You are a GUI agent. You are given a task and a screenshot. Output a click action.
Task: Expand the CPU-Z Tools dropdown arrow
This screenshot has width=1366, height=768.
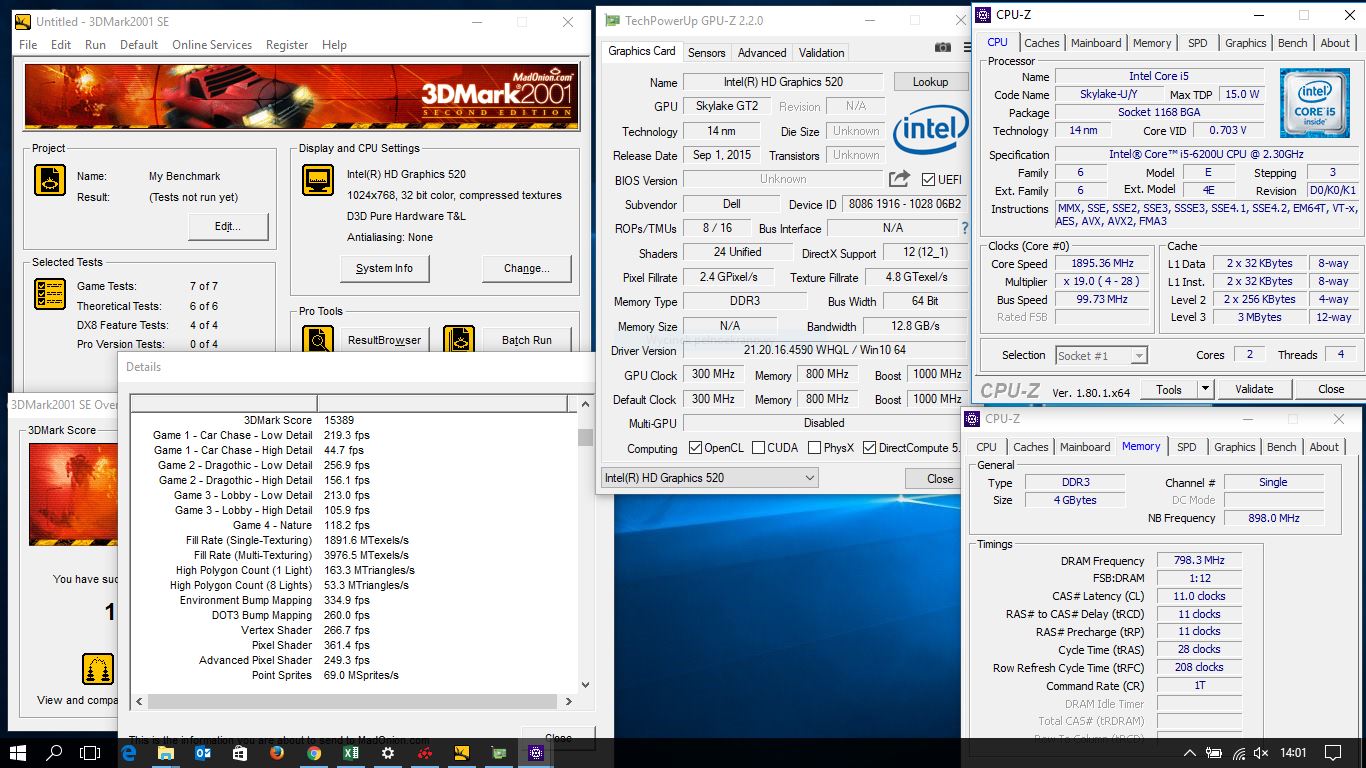coord(1205,389)
